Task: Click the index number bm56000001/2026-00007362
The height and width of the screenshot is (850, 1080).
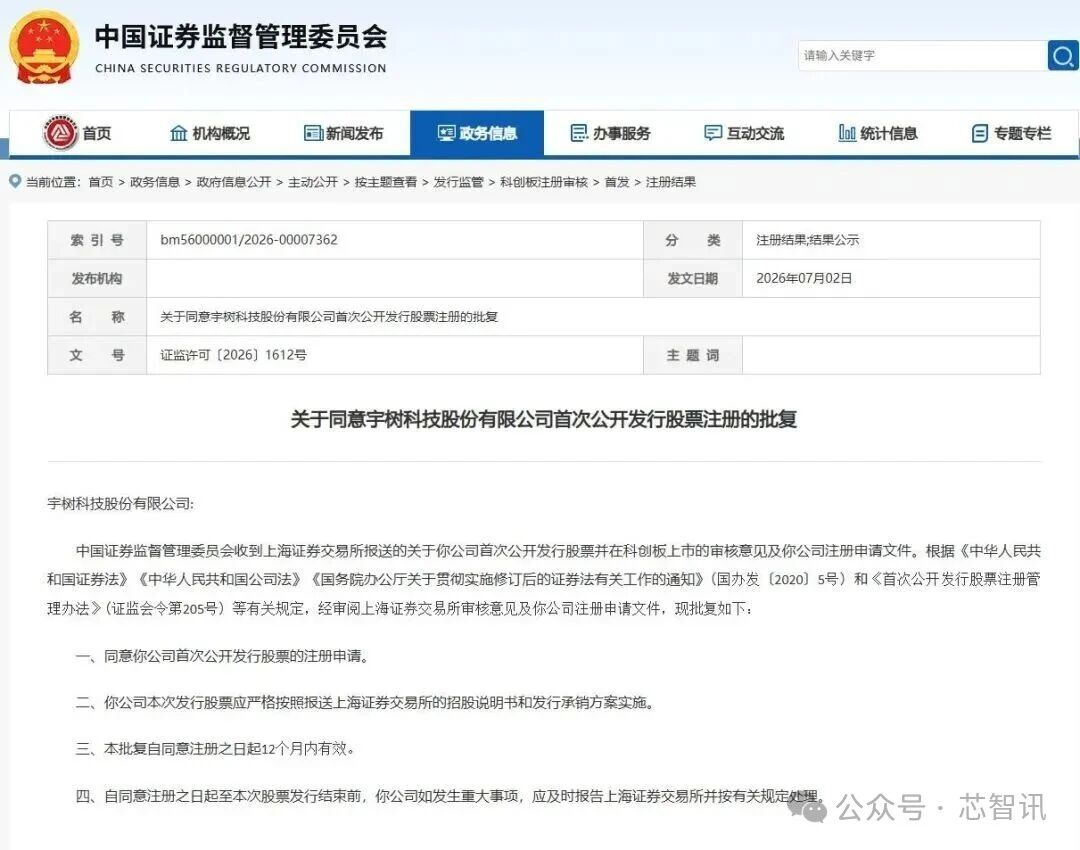Action: pos(249,240)
